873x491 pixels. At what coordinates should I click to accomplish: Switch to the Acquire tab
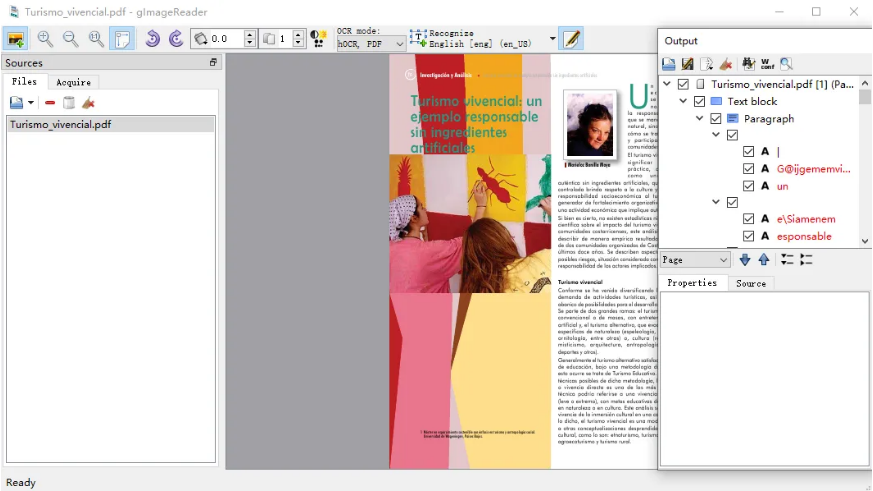coord(73,82)
